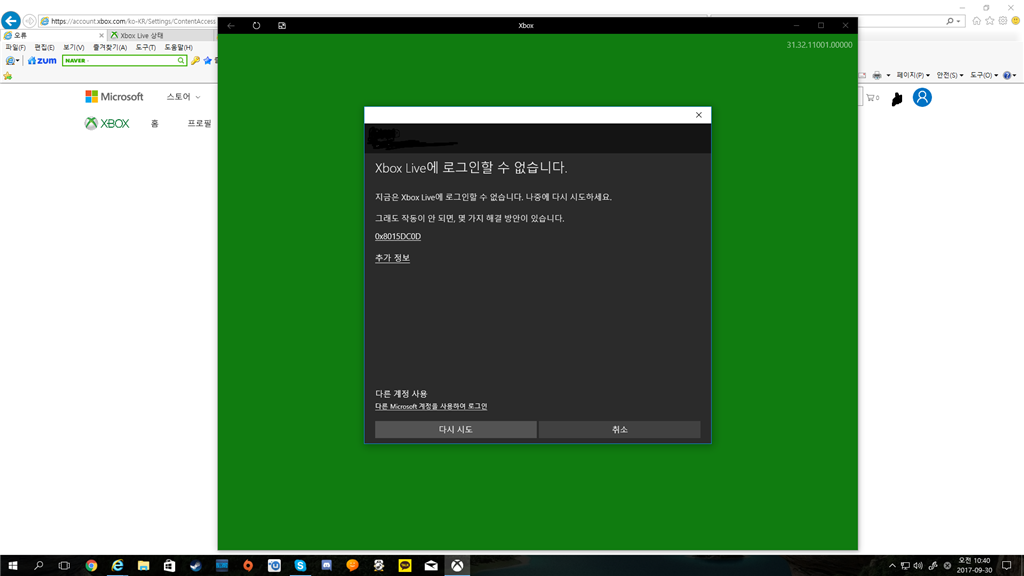
Task: Open Origin from the taskbar
Action: point(248,566)
